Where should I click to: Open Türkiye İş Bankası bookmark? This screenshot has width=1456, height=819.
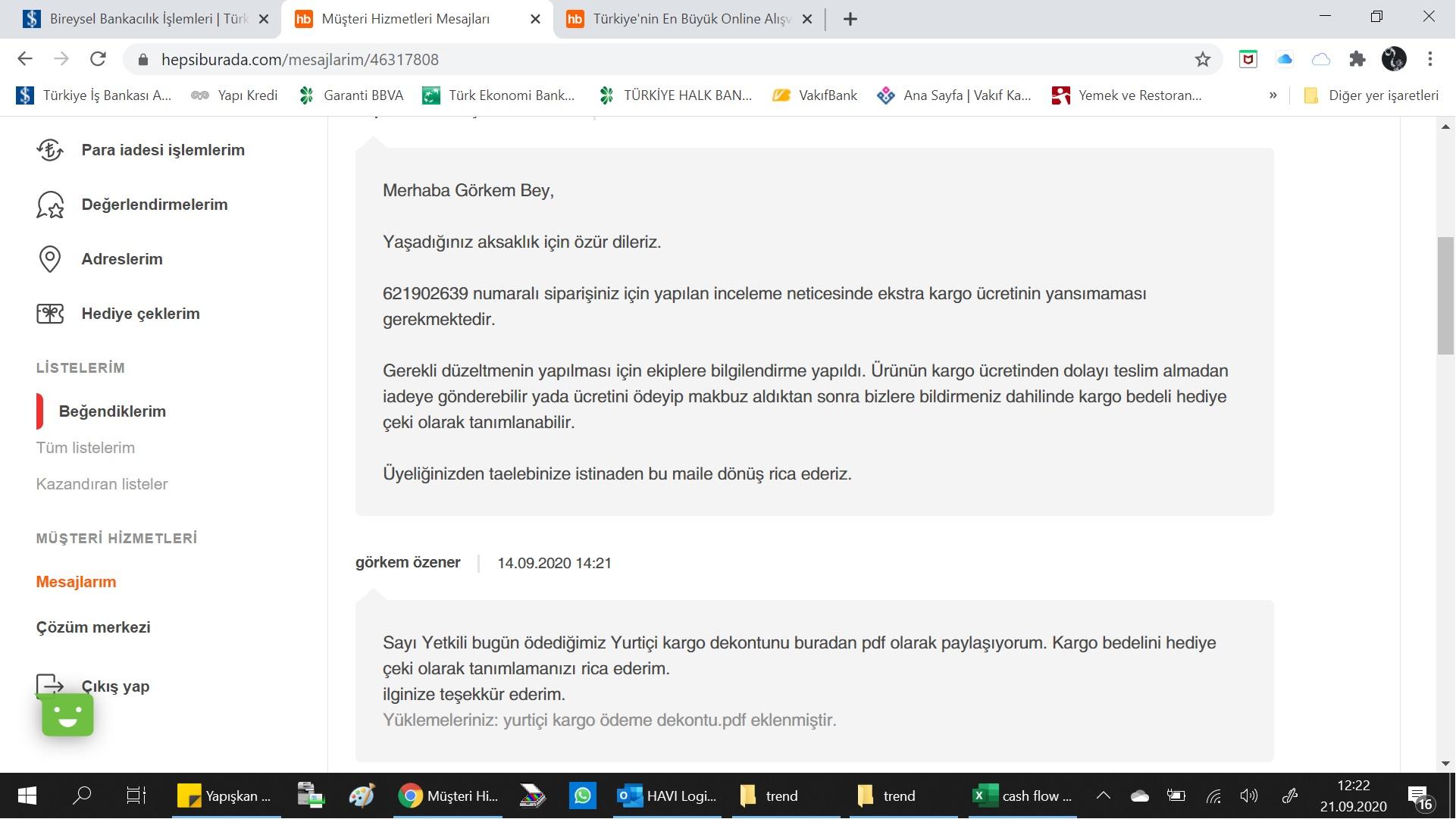pos(95,95)
